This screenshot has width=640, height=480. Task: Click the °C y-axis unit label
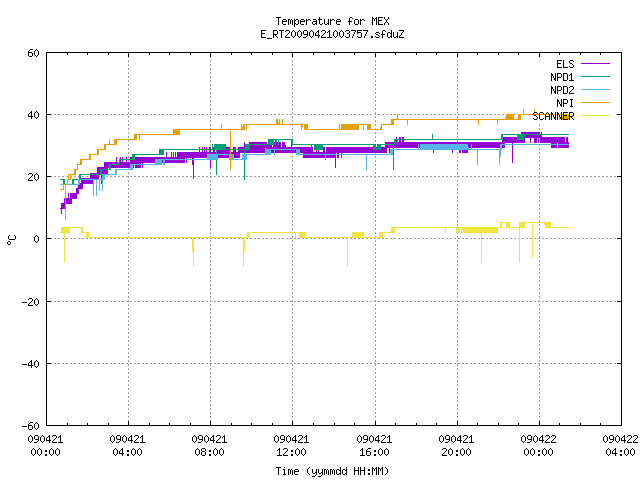pyautogui.click(x=11, y=240)
